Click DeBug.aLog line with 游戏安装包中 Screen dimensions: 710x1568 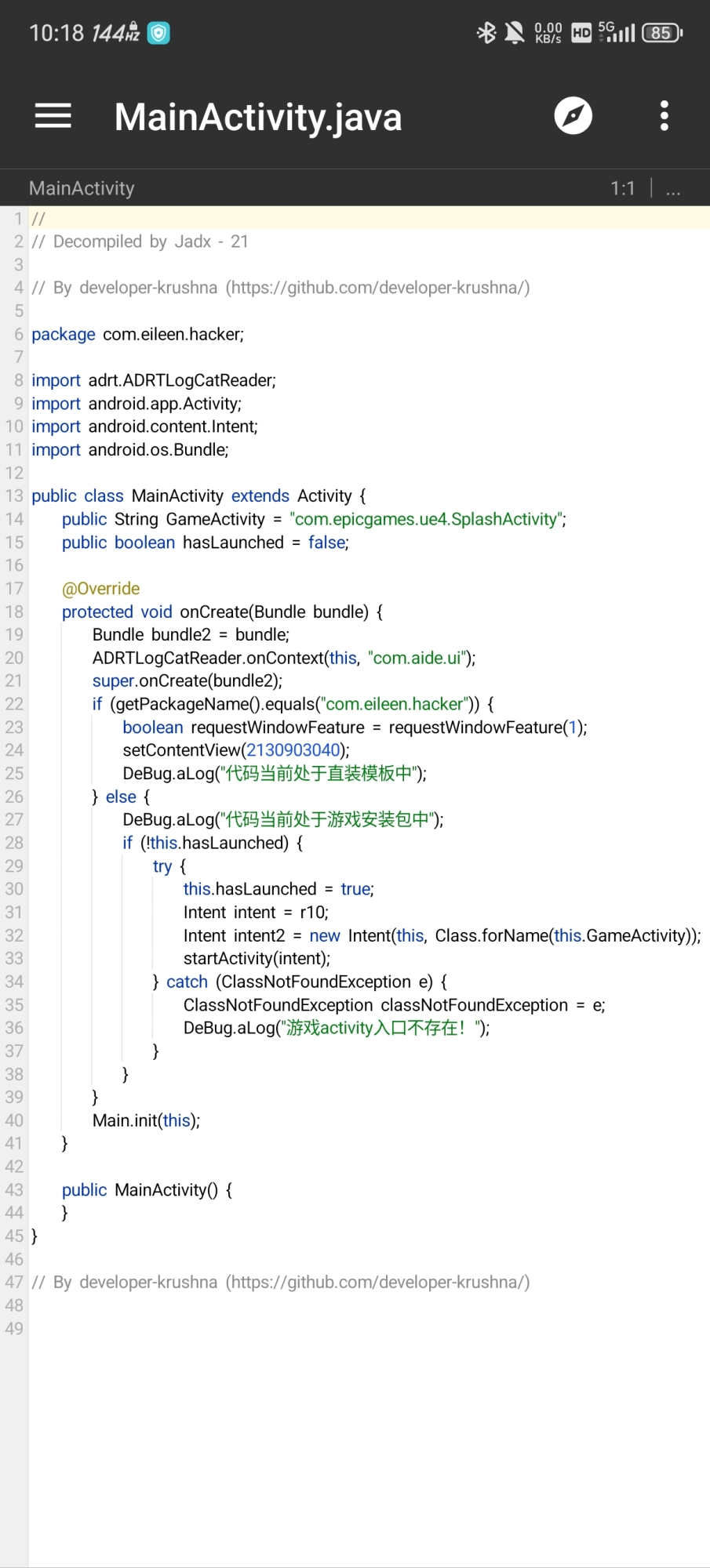pos(283,820)
